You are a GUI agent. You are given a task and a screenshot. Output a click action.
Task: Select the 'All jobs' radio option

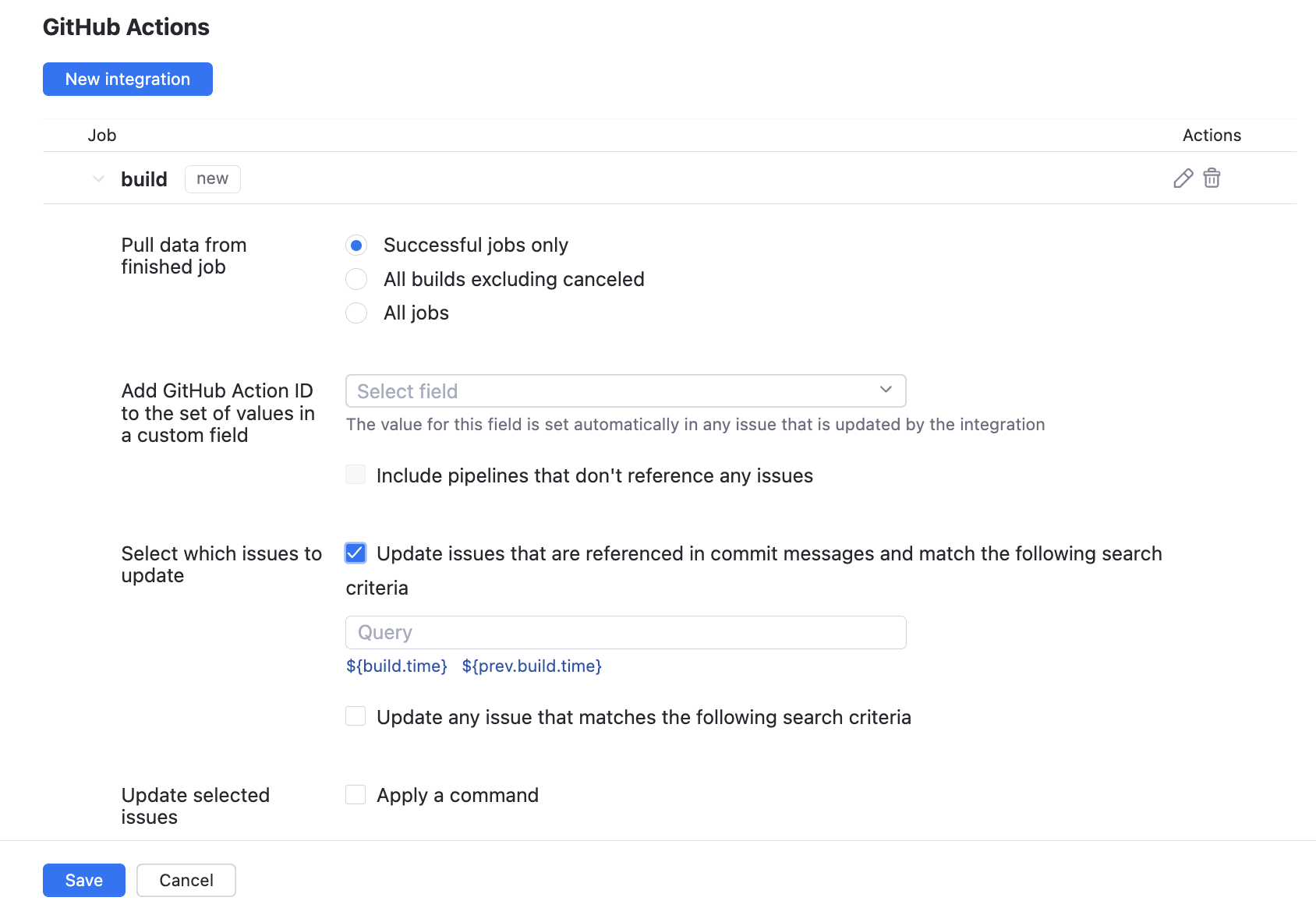(x=356, y=313)
